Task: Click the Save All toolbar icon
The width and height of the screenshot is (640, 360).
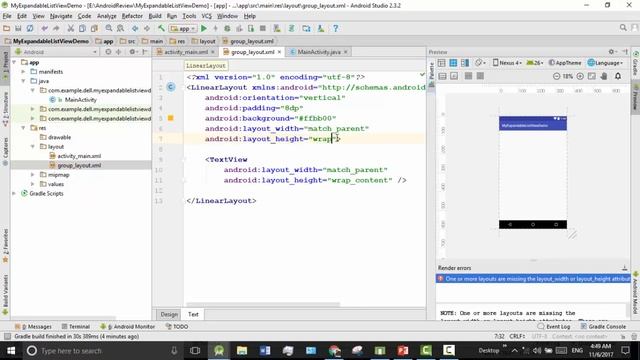Action: click(x=18, y=29)
